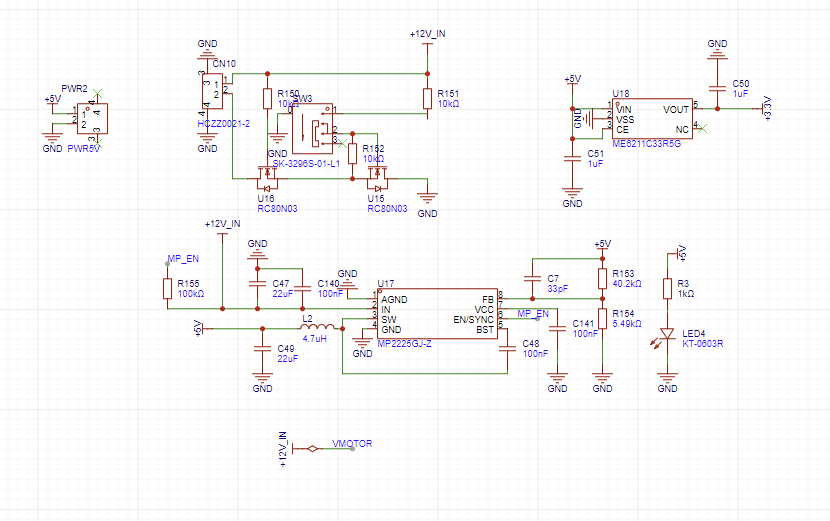Click the 1kΩ value of R3

click(x=685, y=294)
